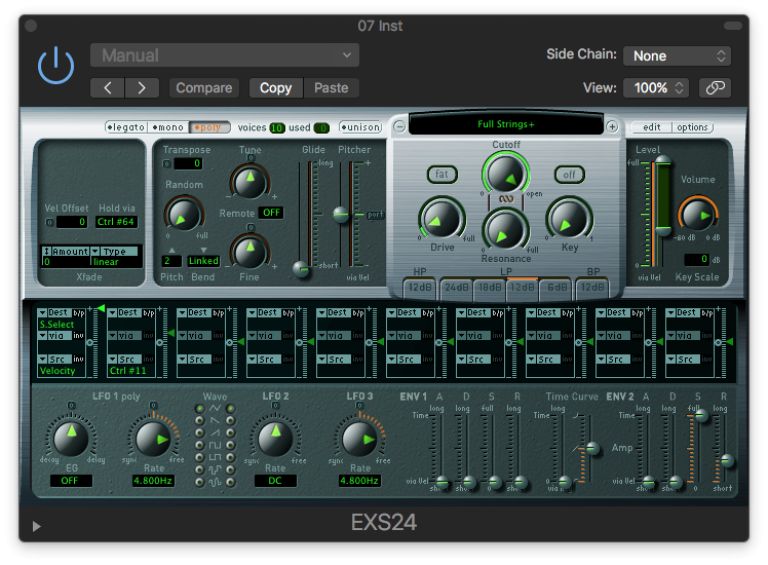
Task: Select sawtooth-down wave for LFO 2
Action: (x=230, y=421)
